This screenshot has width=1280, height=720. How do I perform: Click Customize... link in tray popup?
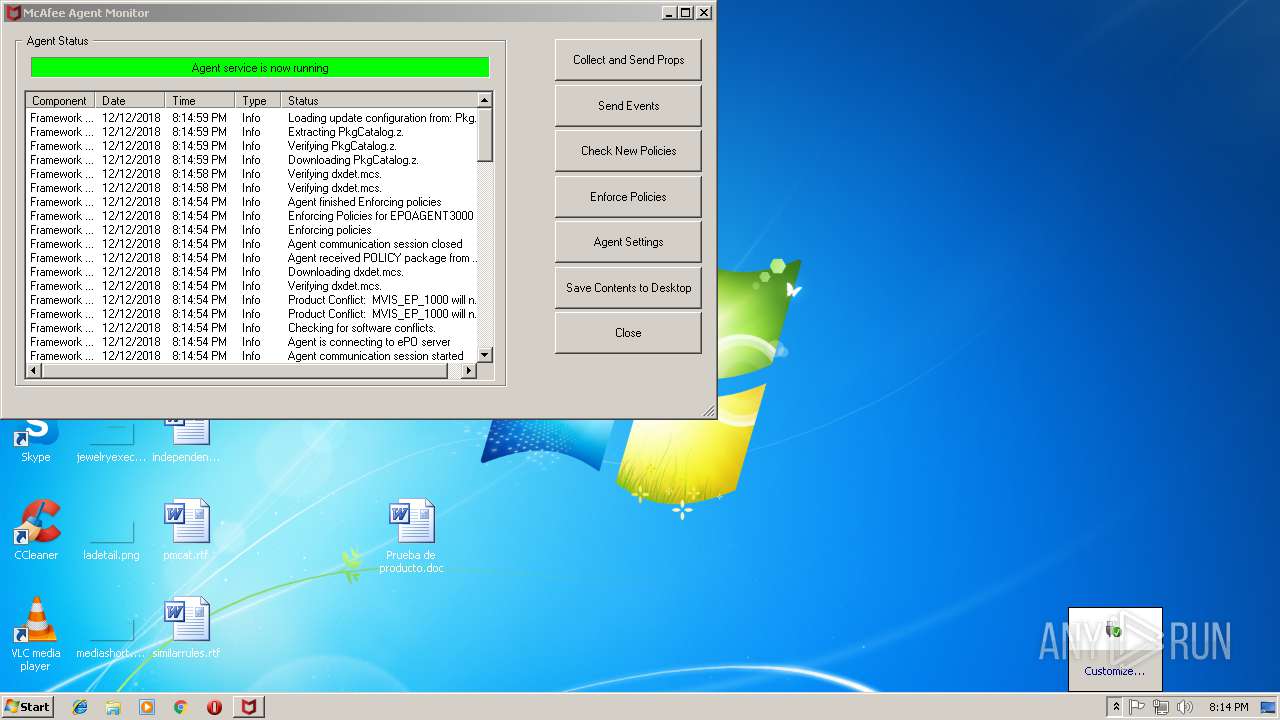[x=1114, y=671]
